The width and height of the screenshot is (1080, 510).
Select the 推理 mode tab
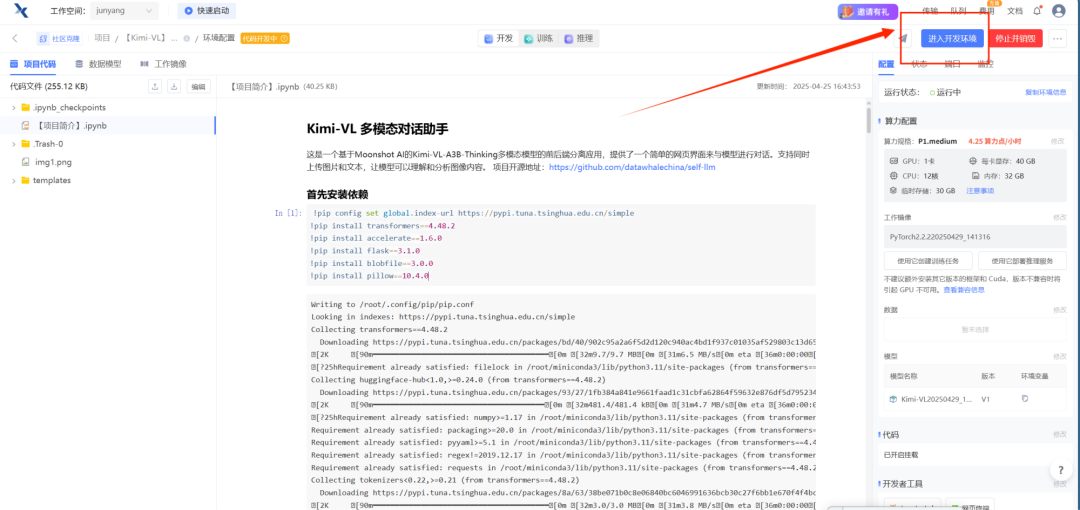tap(579, 39)
